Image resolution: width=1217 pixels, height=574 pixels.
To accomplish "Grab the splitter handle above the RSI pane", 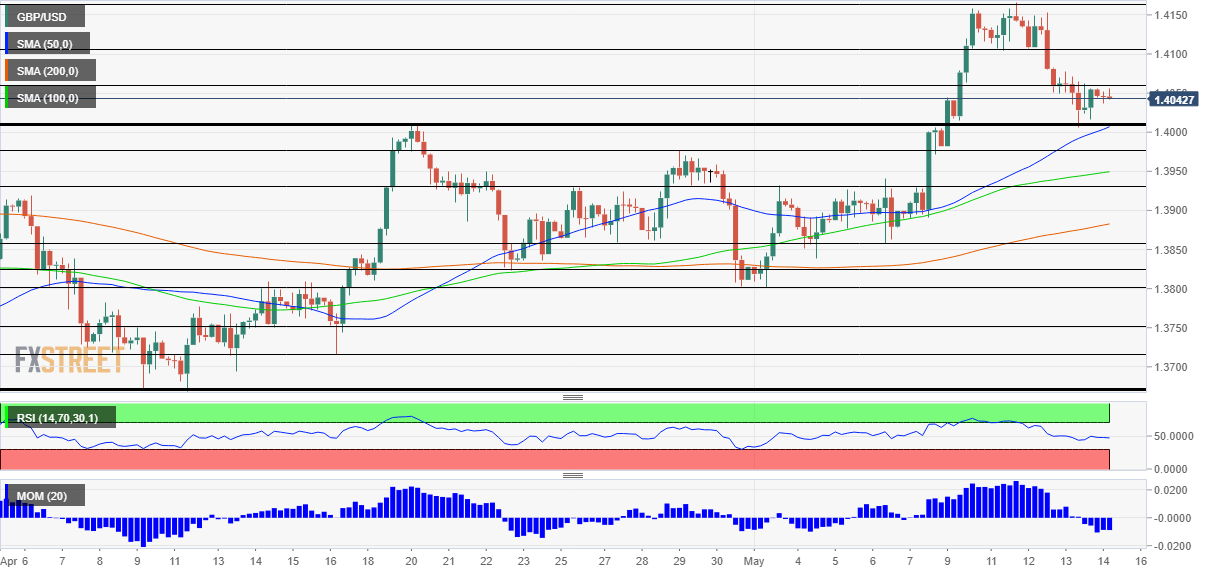I will tap(573, 397).
